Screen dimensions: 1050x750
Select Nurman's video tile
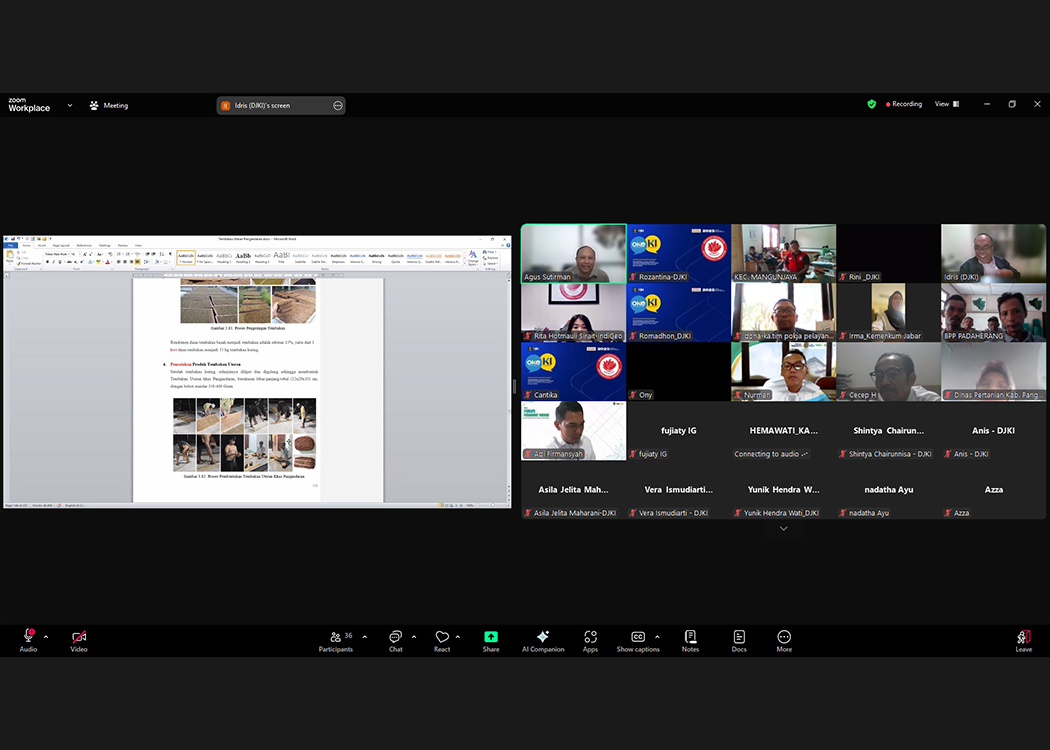coord(783,371)
